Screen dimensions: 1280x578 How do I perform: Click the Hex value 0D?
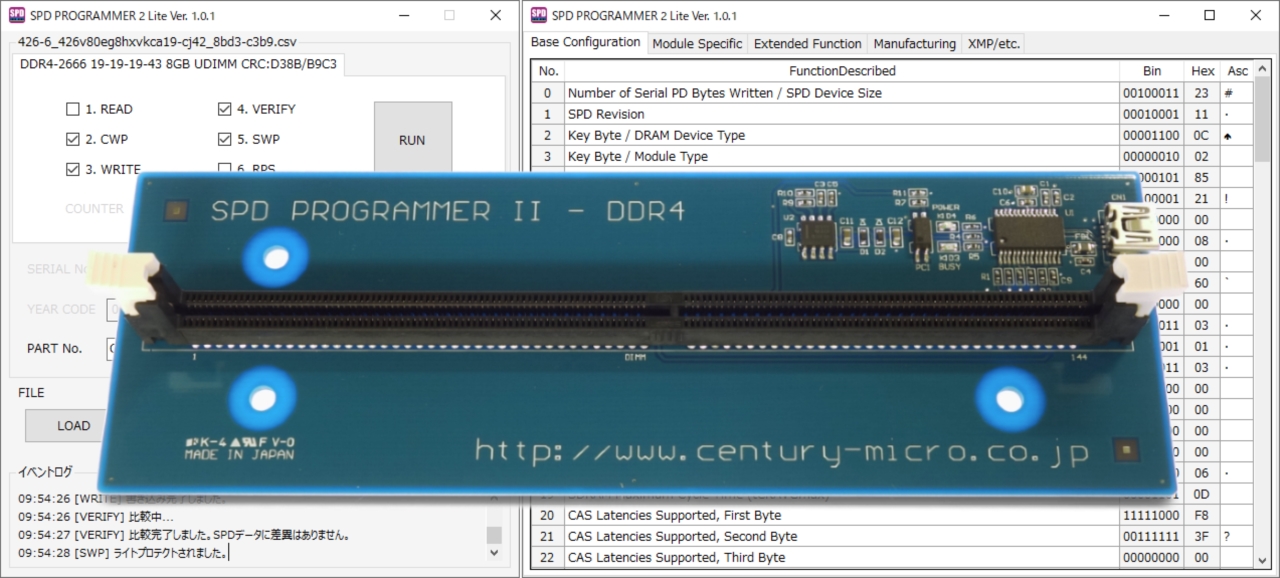(x=1203, y=494)
